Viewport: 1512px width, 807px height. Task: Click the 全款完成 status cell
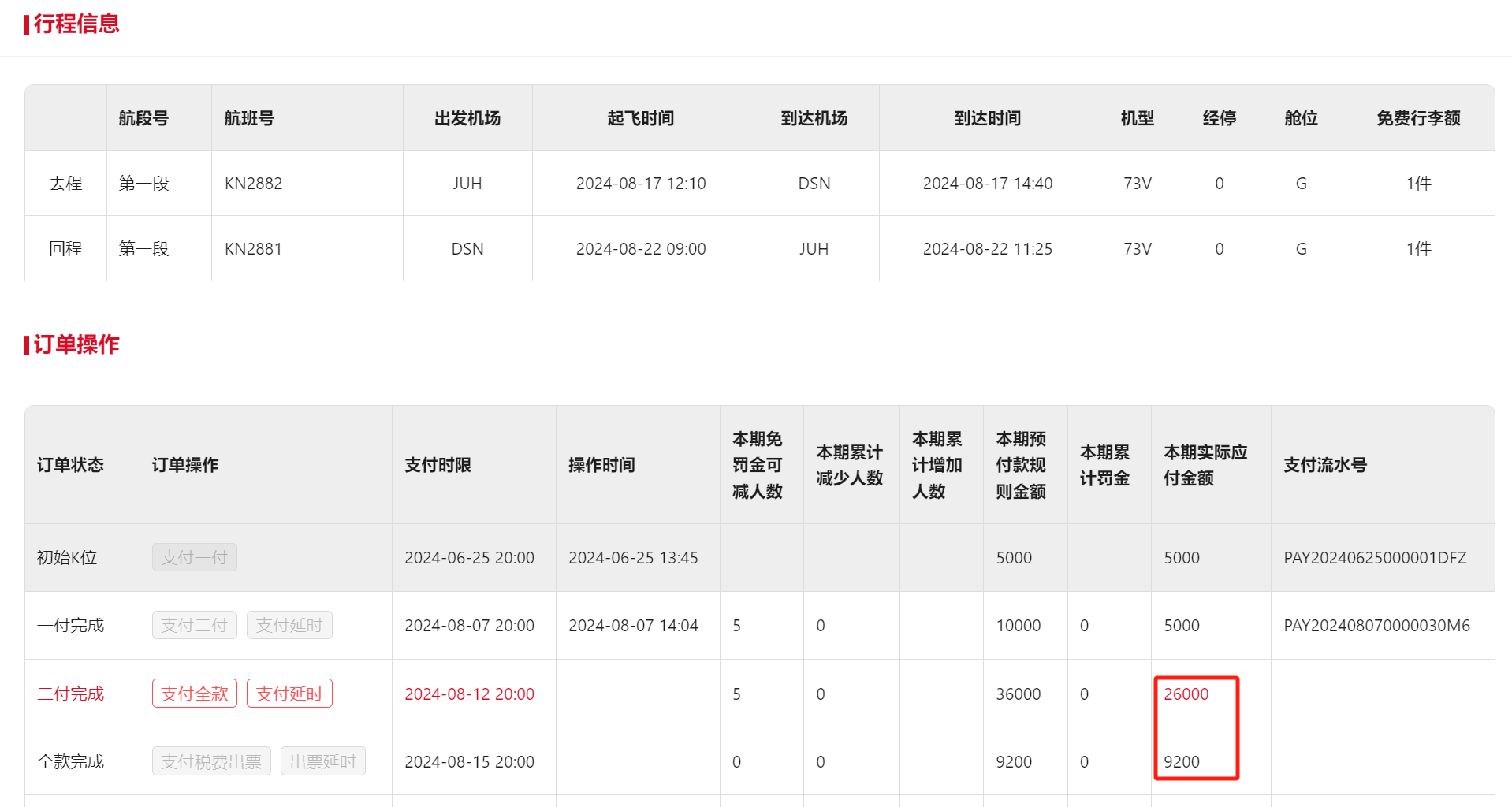pyautogui.click(x=70, y=761)
